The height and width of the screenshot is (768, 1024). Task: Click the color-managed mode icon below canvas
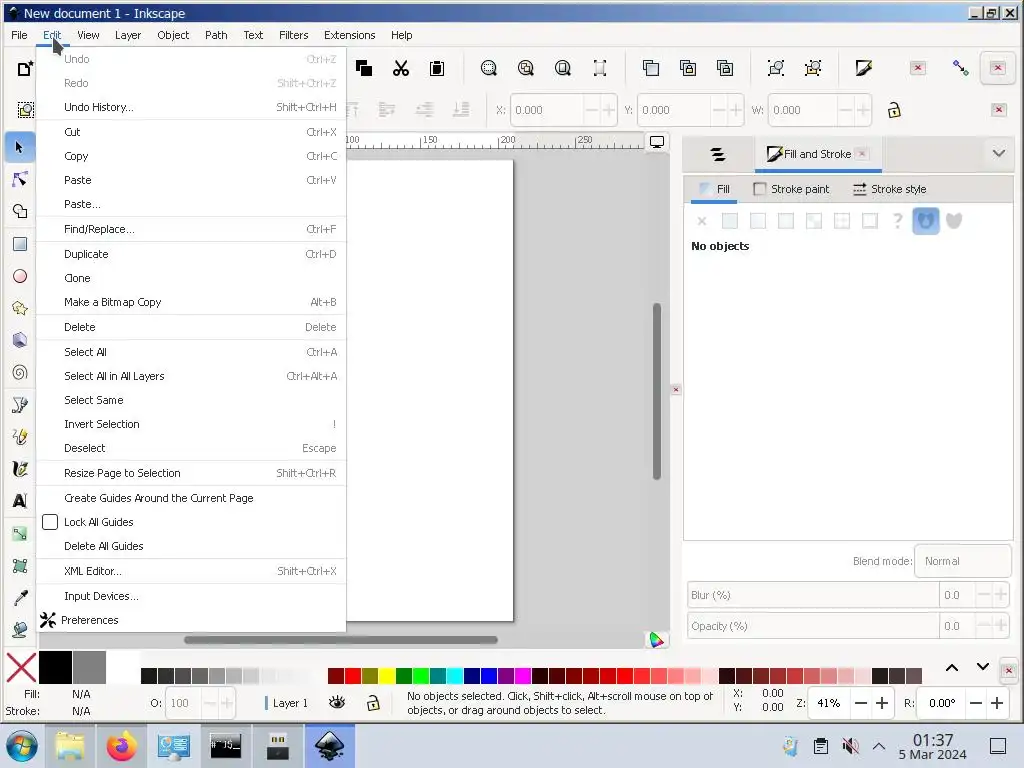[656, 640]
